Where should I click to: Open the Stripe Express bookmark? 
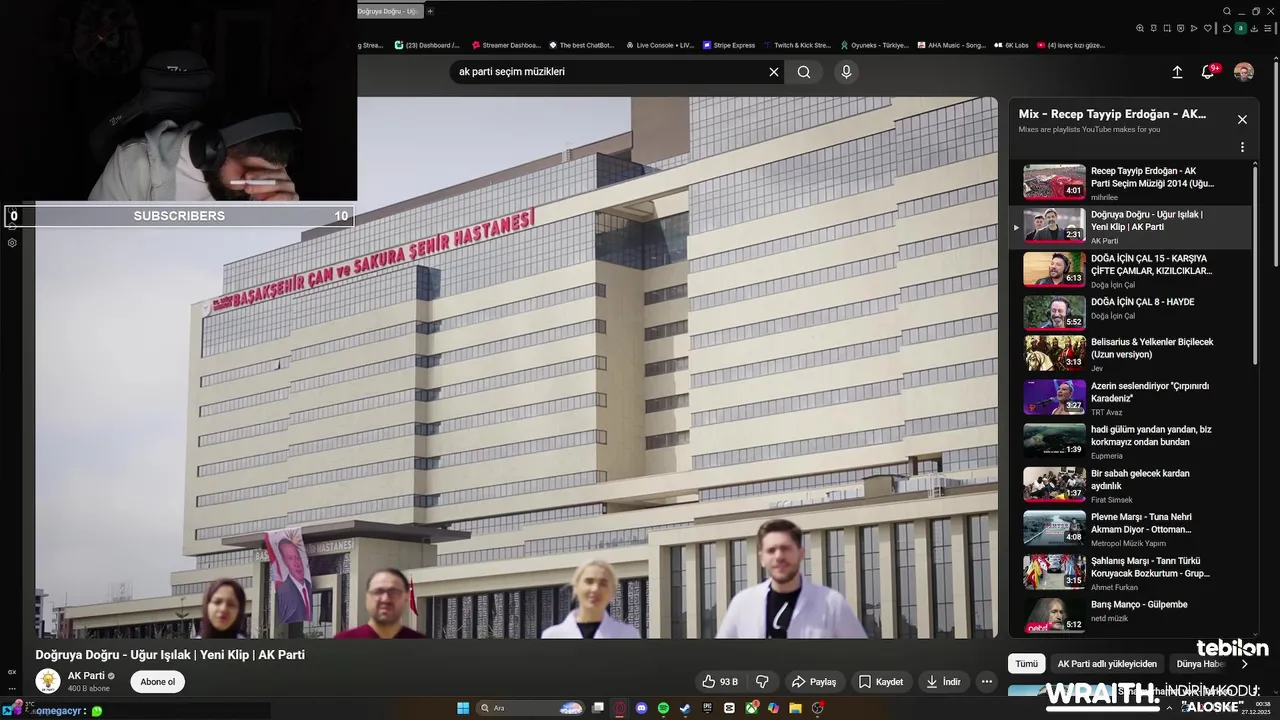pos(729,45)
